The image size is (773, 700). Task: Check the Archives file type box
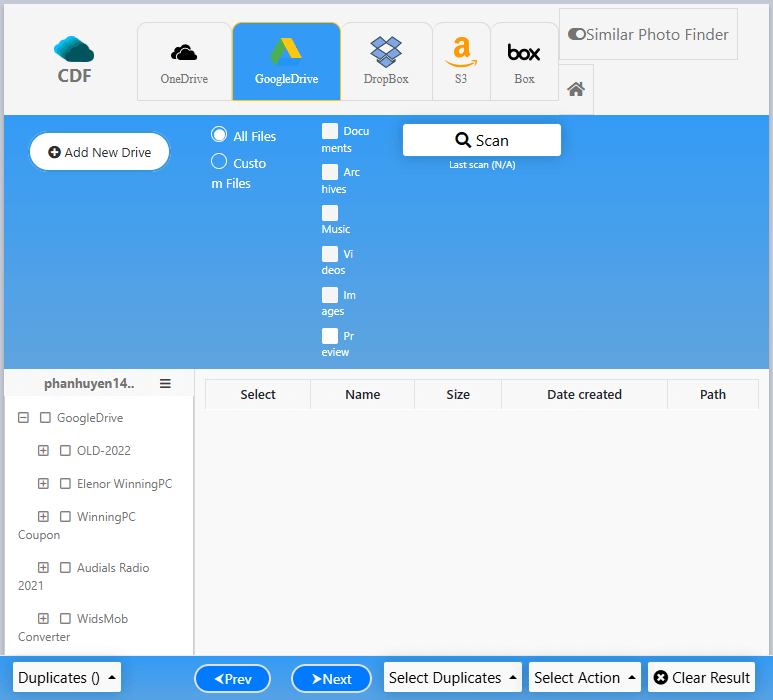tap(330, 172)
